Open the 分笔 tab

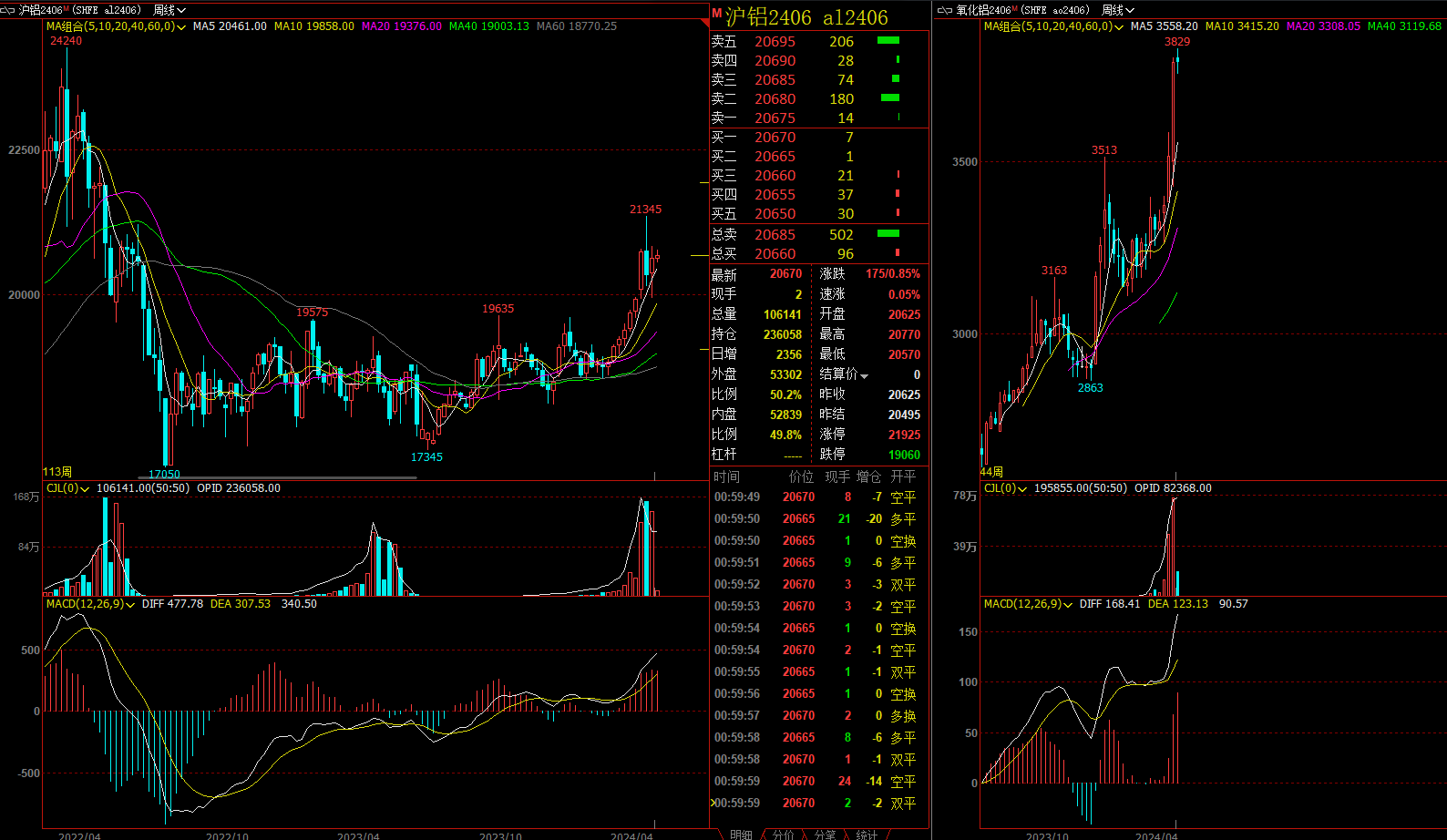coord(825,834)
